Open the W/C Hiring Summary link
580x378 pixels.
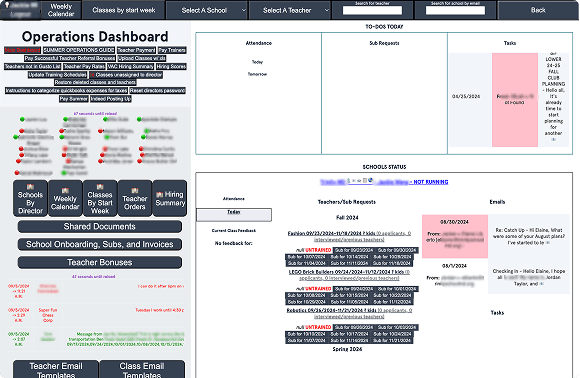point(130,66)
